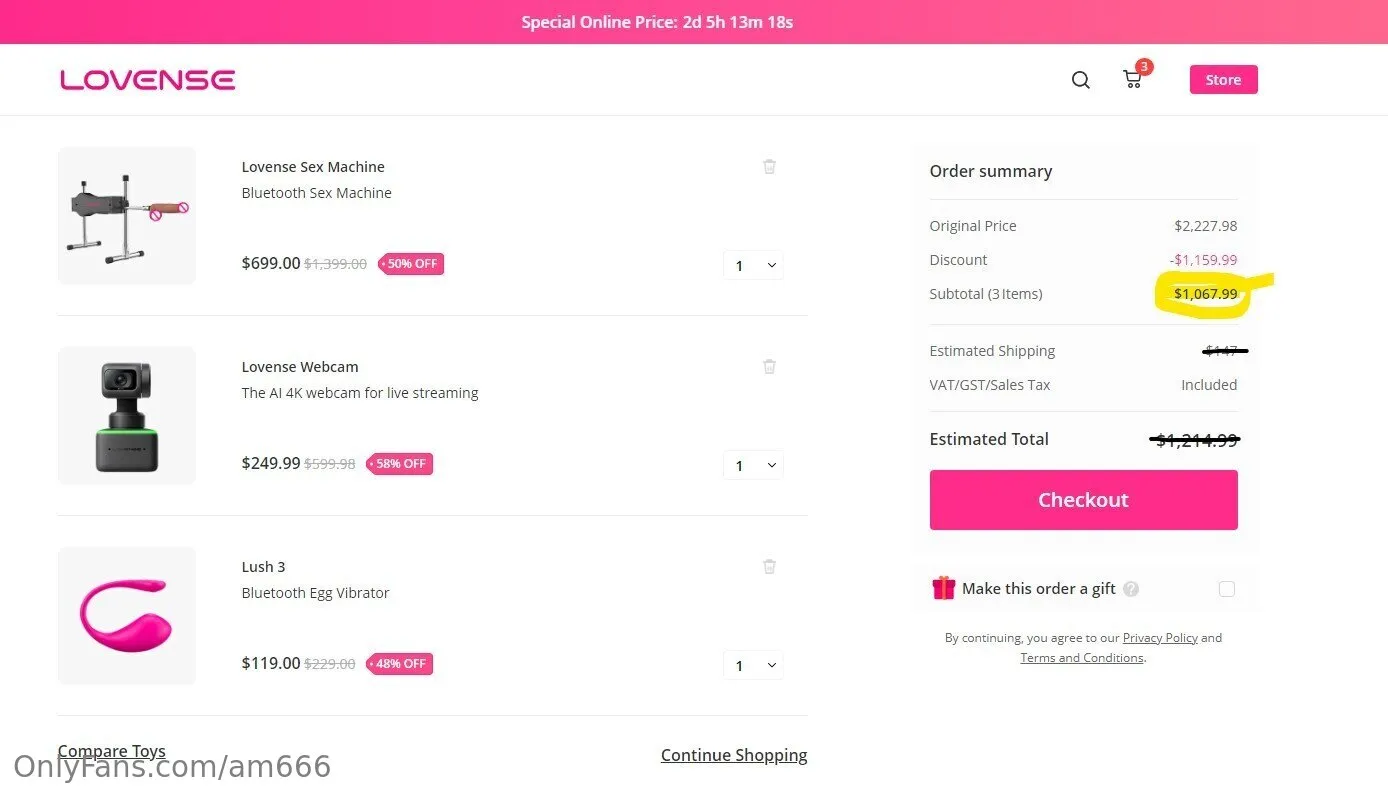The height and width of the screenshot is (797, 1388).
Task: Go to the Store page
Action: tap(1223, 80)
